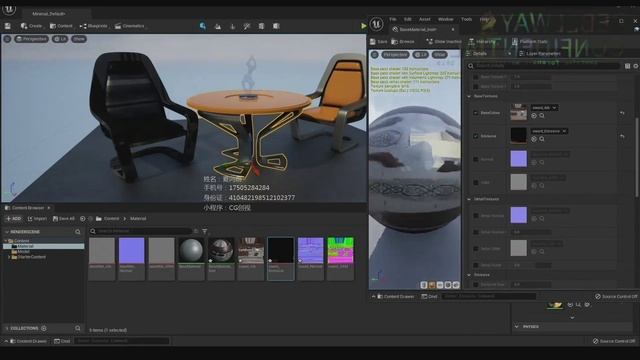
Task: Open BaseColour texture asset dropdown
Action: (x=544, y=108)
